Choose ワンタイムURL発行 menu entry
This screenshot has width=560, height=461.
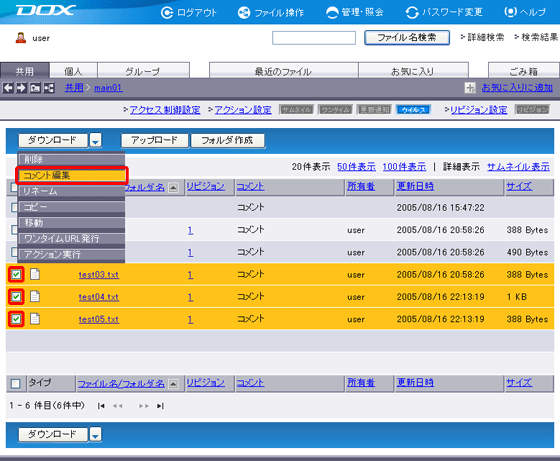click(71, 239)
